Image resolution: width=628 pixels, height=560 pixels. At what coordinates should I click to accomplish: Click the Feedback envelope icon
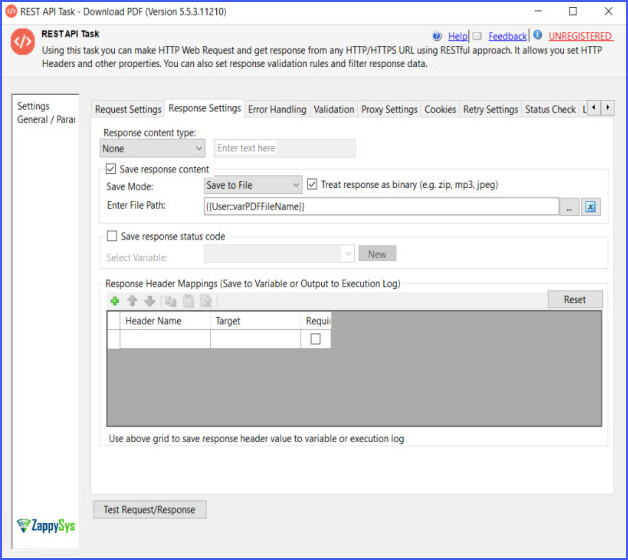point(477,36)
